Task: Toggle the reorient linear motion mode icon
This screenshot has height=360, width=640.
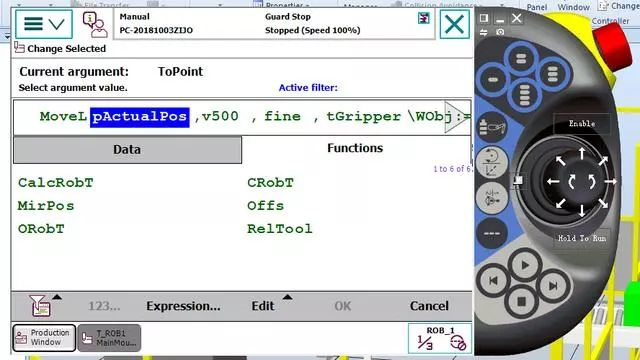Action: coord(492,163)
